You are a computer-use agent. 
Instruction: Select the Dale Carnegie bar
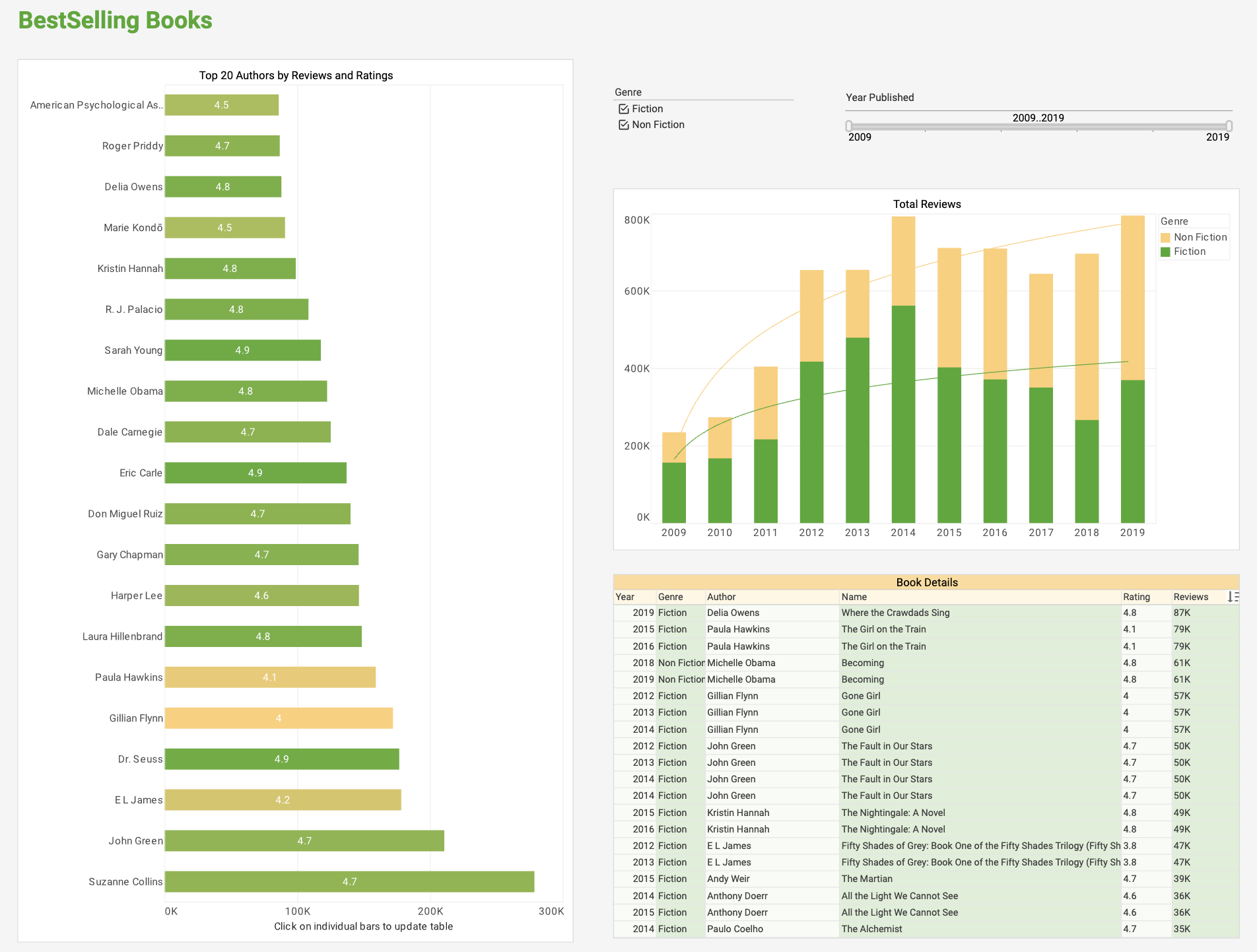[x=248, y=432]
